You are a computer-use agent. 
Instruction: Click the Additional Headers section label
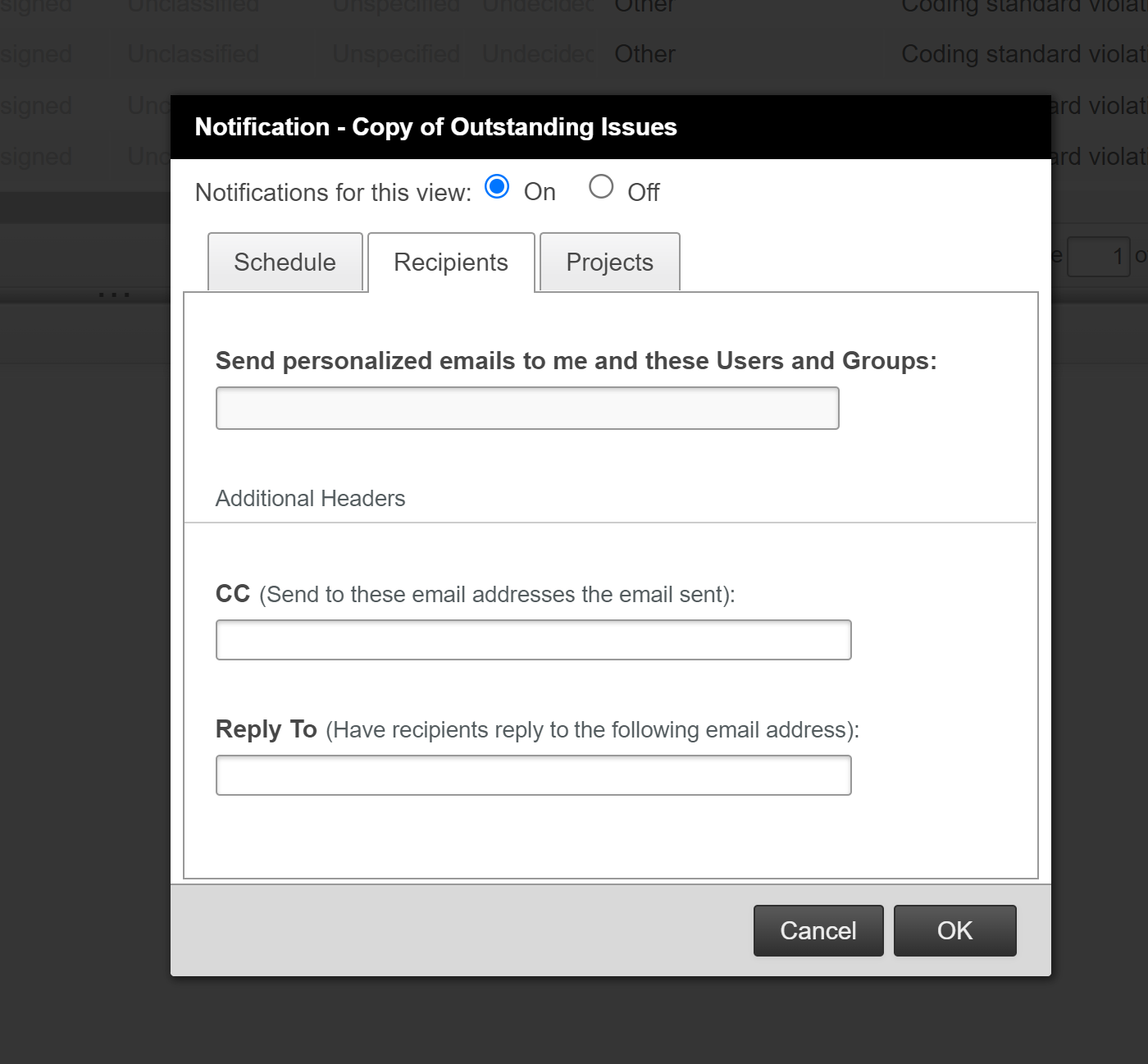[x=310, y=498]
